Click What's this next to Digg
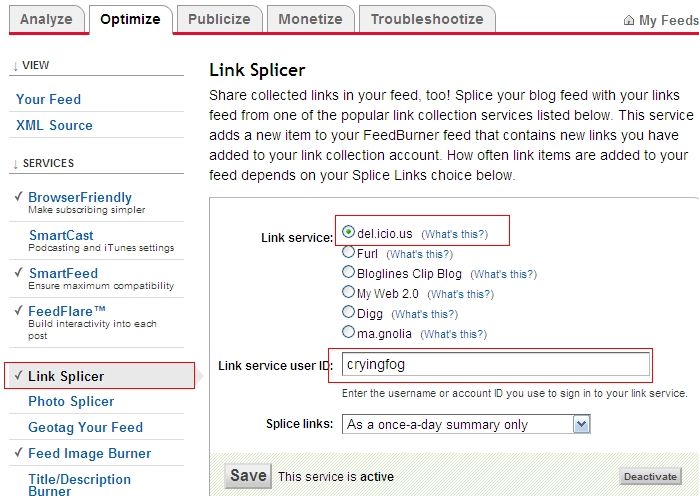This screenshot has height=496, width=699. click(424, 314)
